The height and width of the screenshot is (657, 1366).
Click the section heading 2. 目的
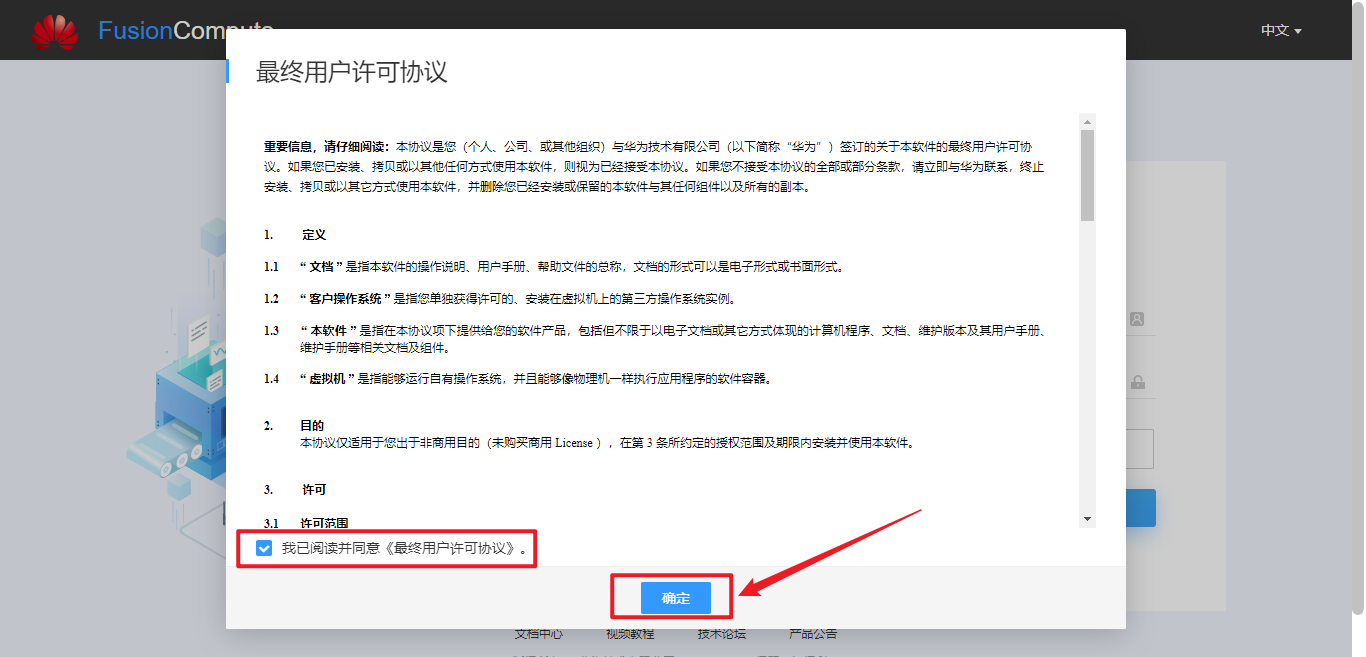[294, 426]
